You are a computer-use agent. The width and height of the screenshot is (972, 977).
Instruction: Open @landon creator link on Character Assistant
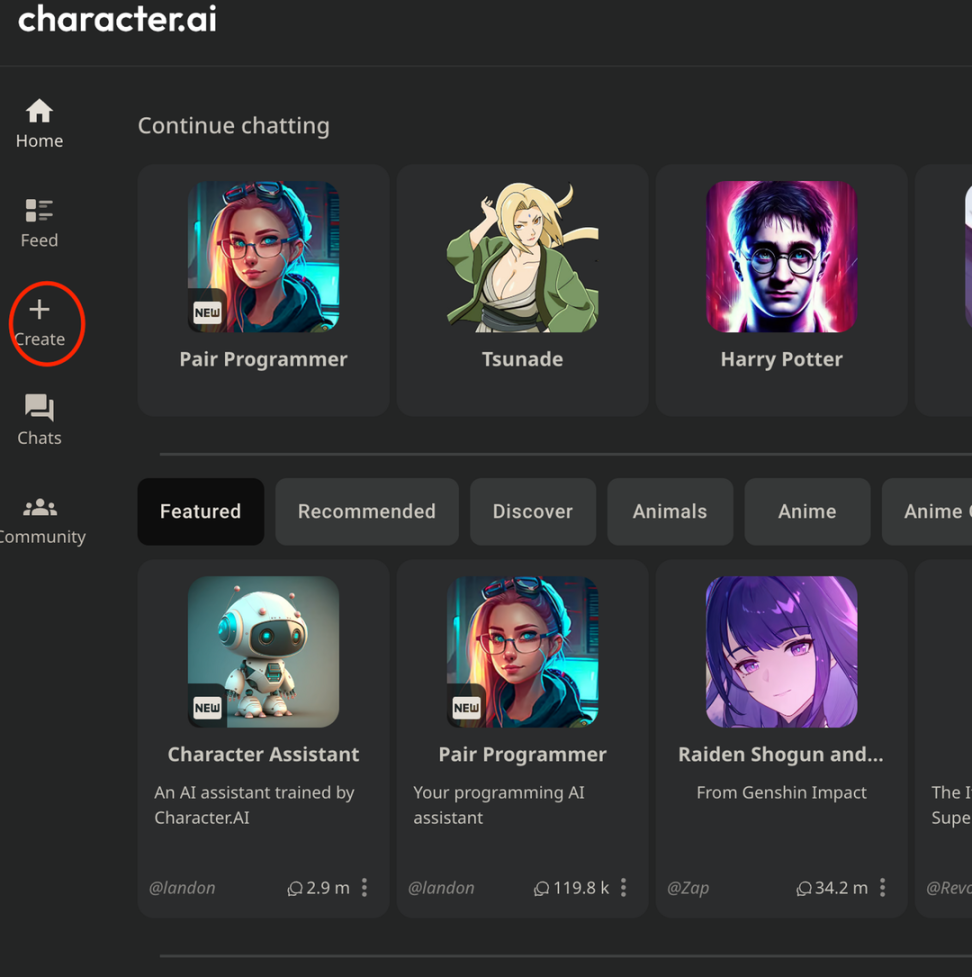point(182,887)
